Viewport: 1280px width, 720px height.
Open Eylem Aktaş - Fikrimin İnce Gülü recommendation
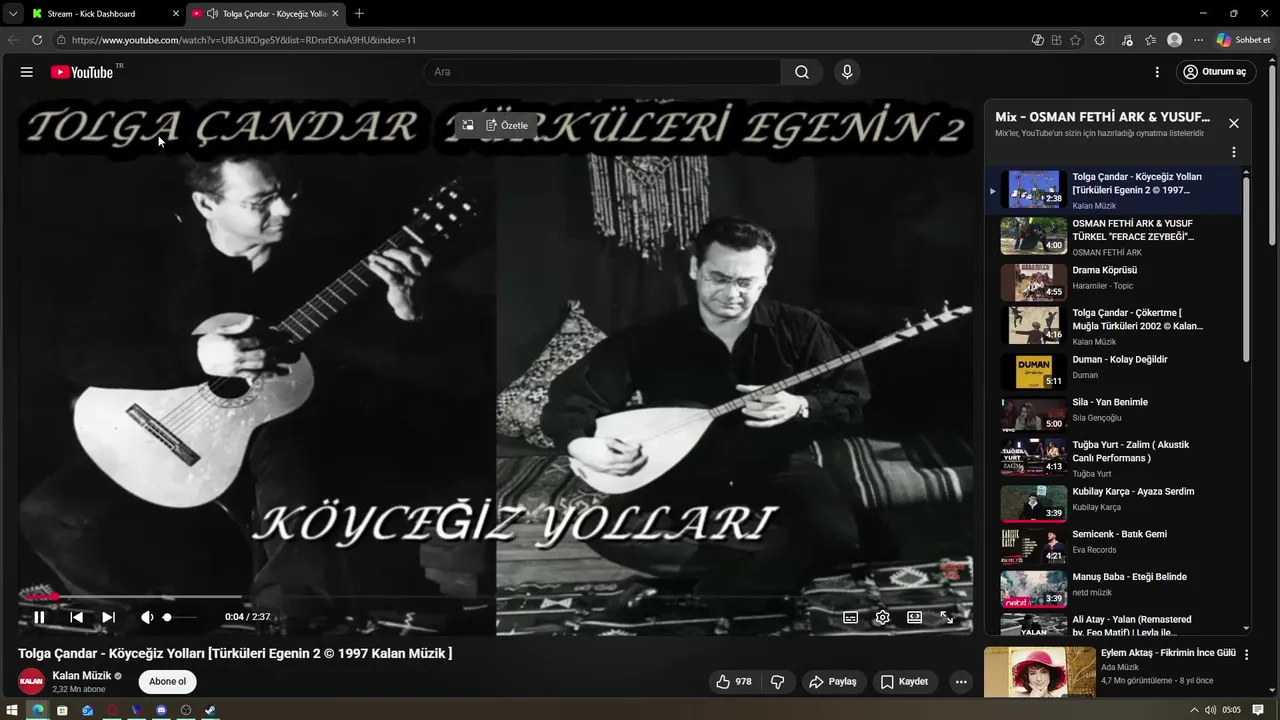[1168, 653]
